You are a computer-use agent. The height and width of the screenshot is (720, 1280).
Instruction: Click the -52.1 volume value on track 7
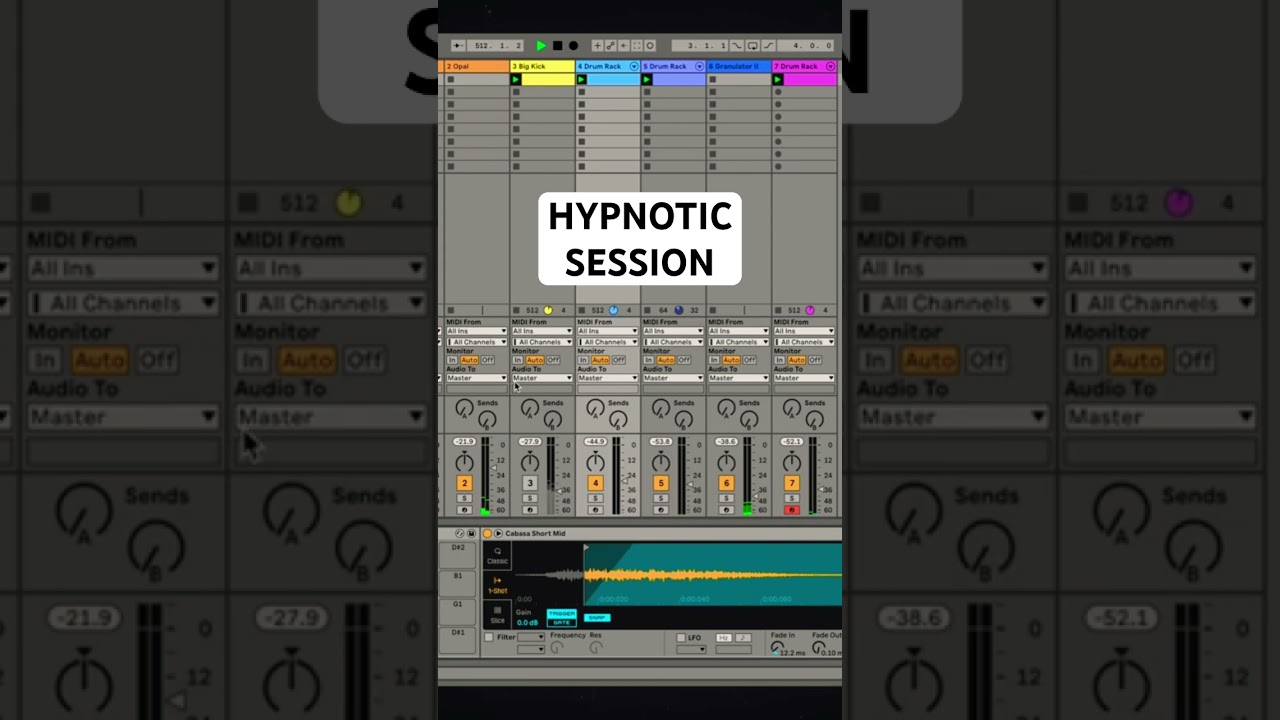[x=792, y=442]
